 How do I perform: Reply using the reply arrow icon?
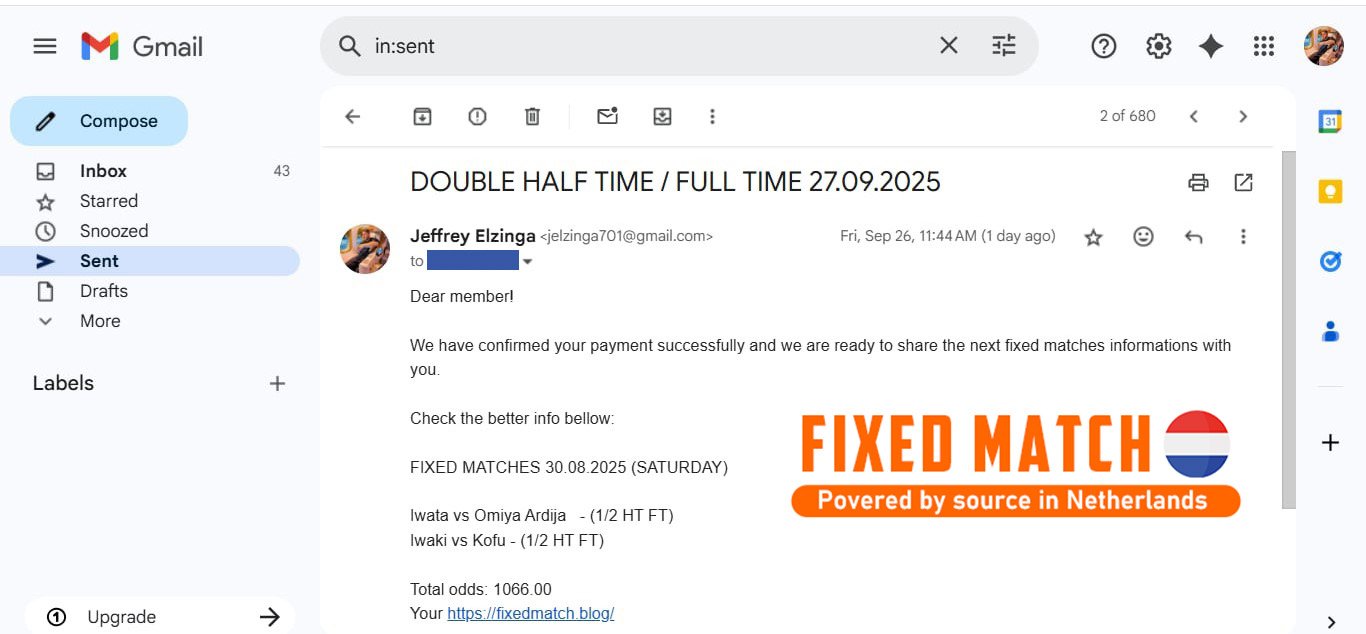[1193, 237]
